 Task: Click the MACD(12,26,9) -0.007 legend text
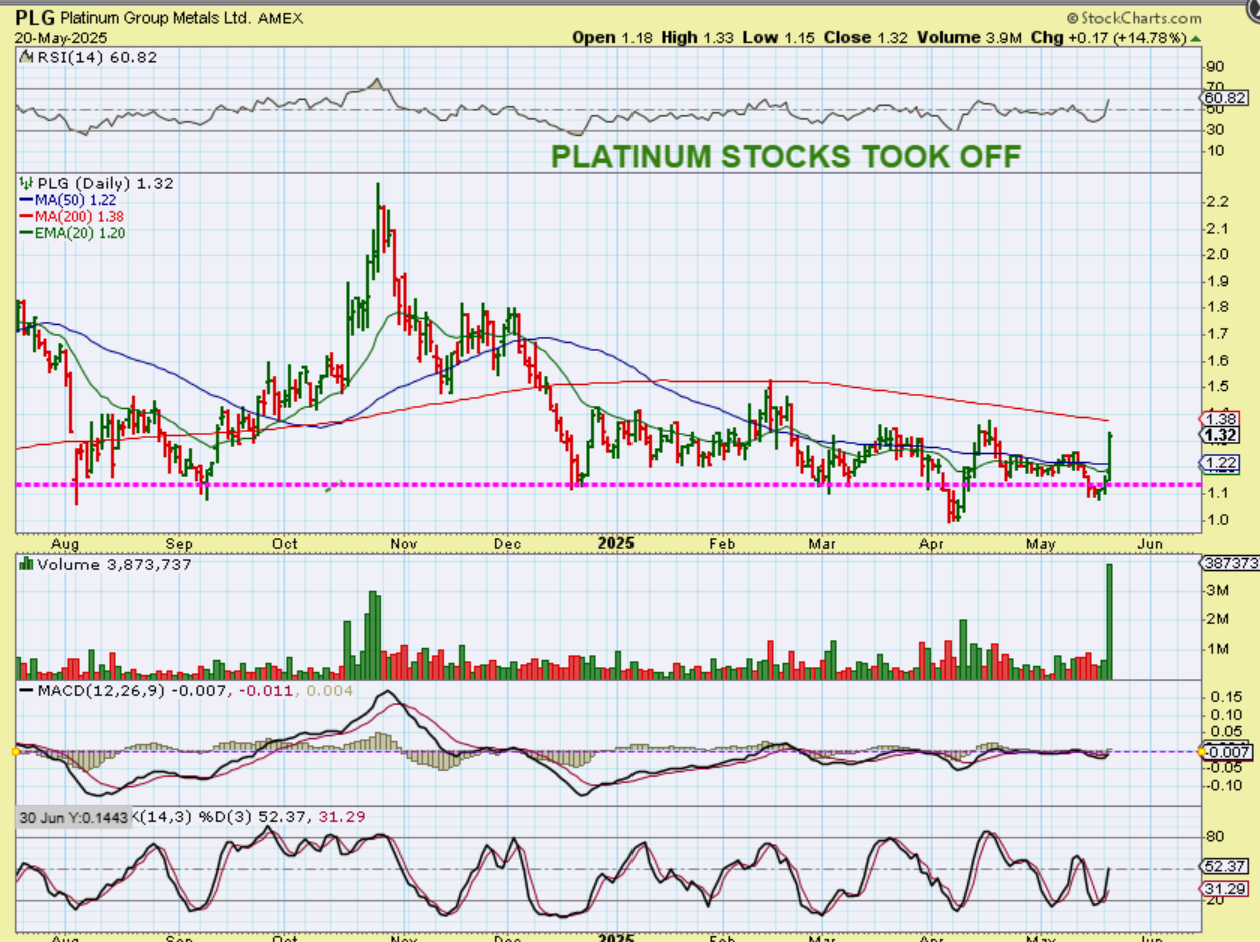coord(131,692)
